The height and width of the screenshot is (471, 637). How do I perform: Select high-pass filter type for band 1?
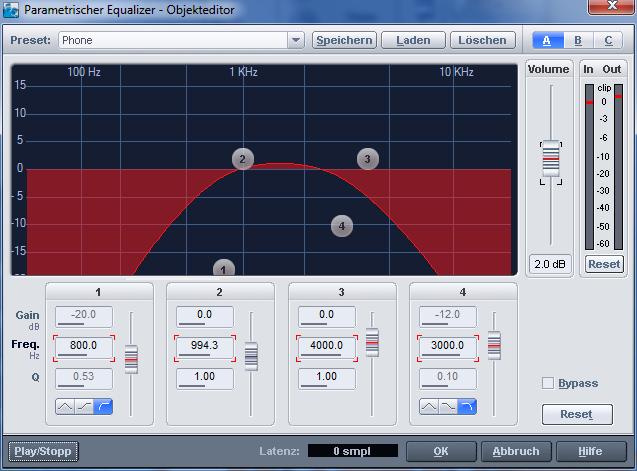point(103,406)
